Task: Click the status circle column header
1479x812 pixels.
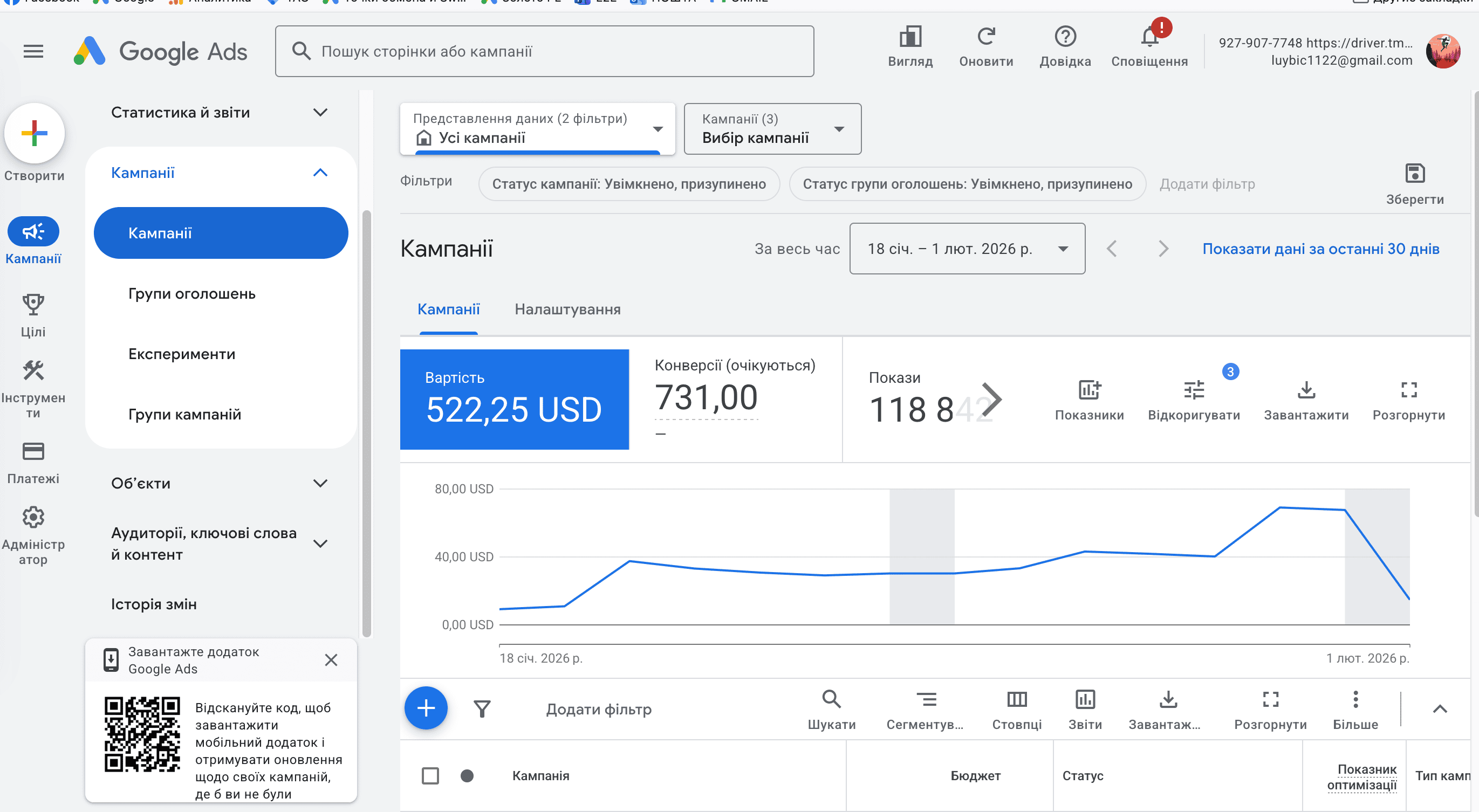Action: (x=467, y=776)
